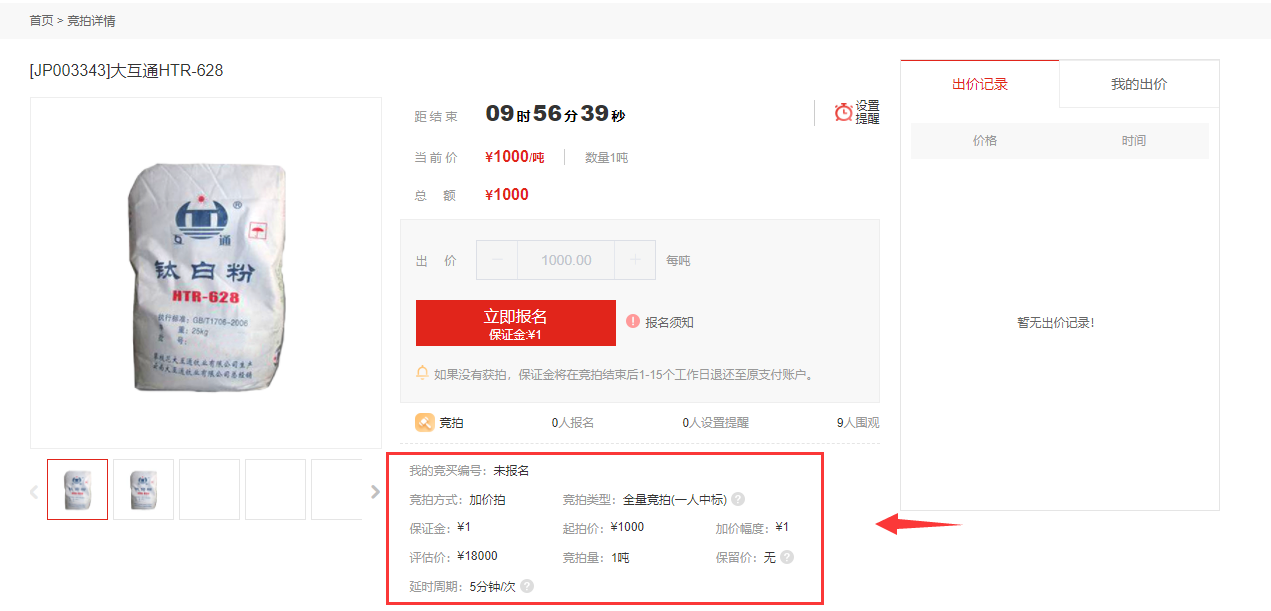Click the 设置提醒 text

pos(867,112)
